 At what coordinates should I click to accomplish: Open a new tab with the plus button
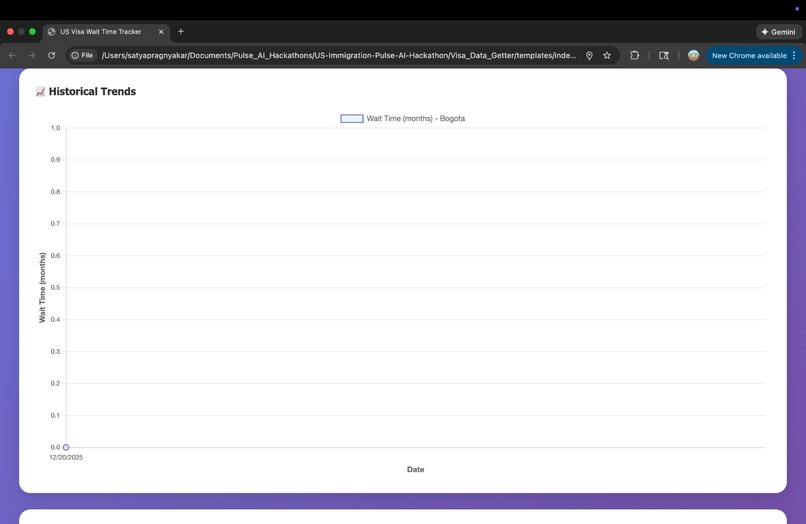tap(181, 31)
